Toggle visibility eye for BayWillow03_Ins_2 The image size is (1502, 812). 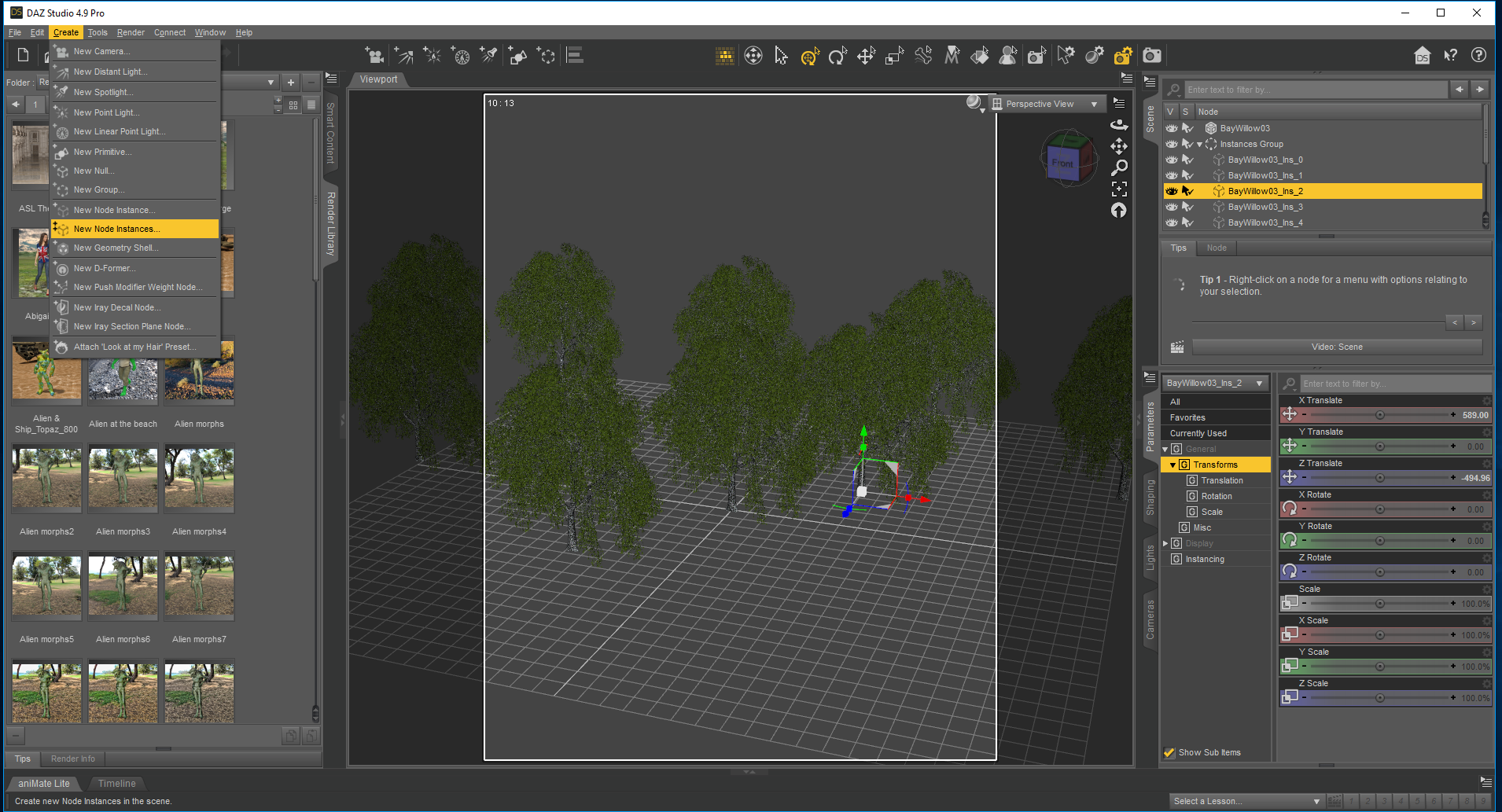click(x=1172, y=191)
